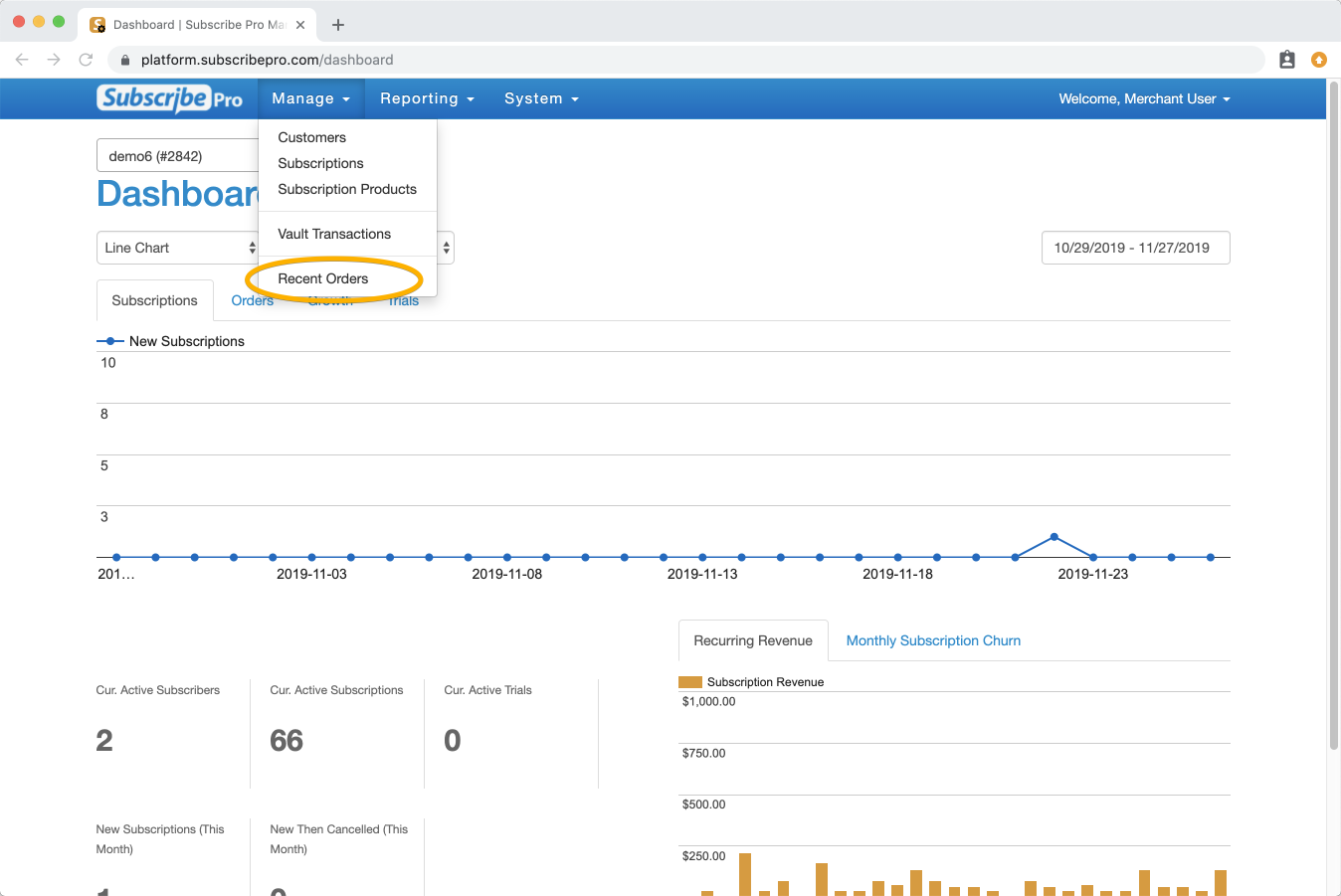Open a new browser tab with the plus icon
This screenshot has height=896, width=1341.
click(x=338, y=25)
